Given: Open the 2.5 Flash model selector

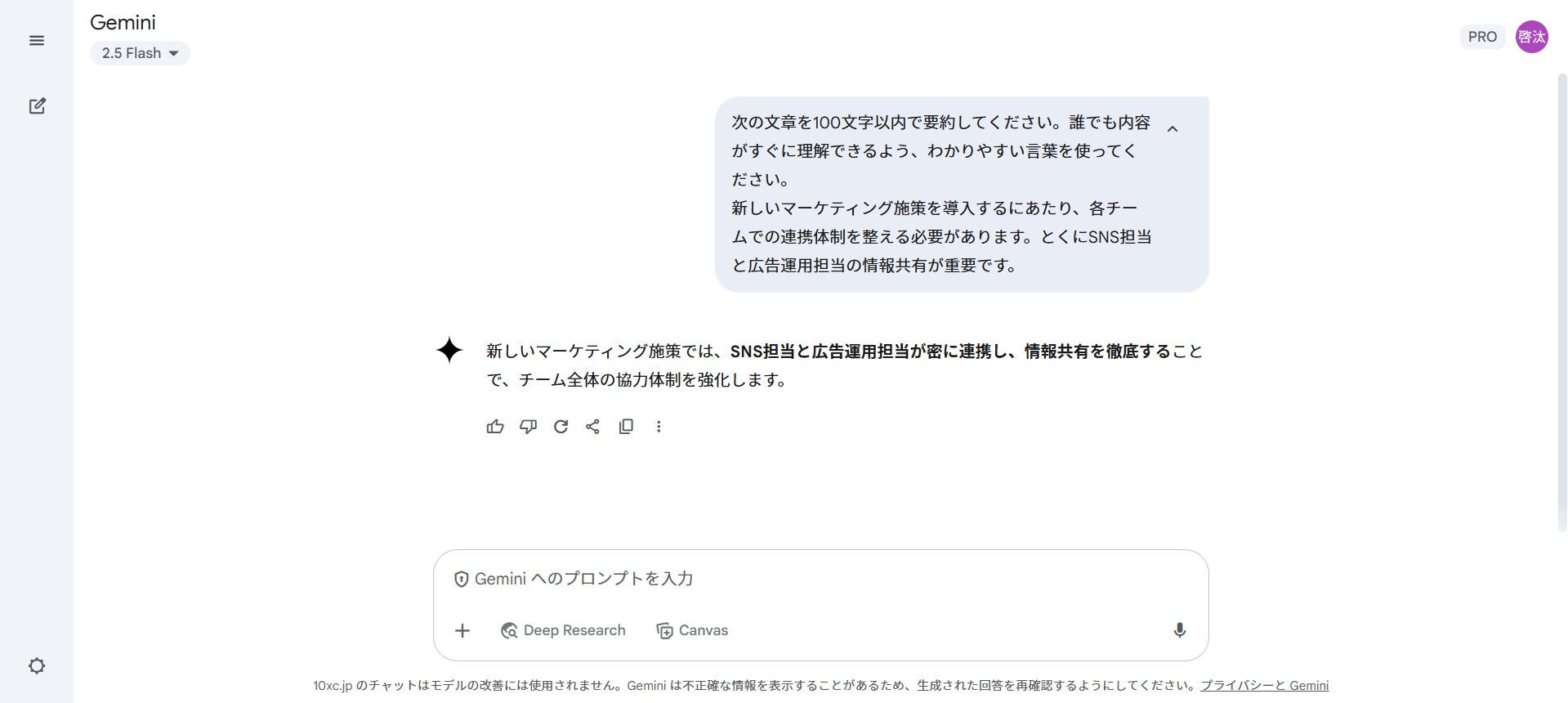Looking at the screenshot, I should tap(140, 52).
